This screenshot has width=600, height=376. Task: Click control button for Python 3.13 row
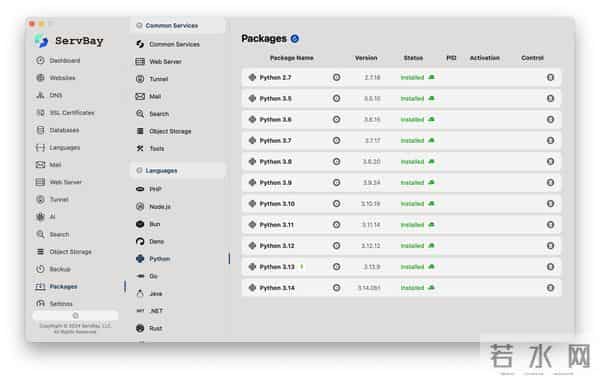pos(550,267)
